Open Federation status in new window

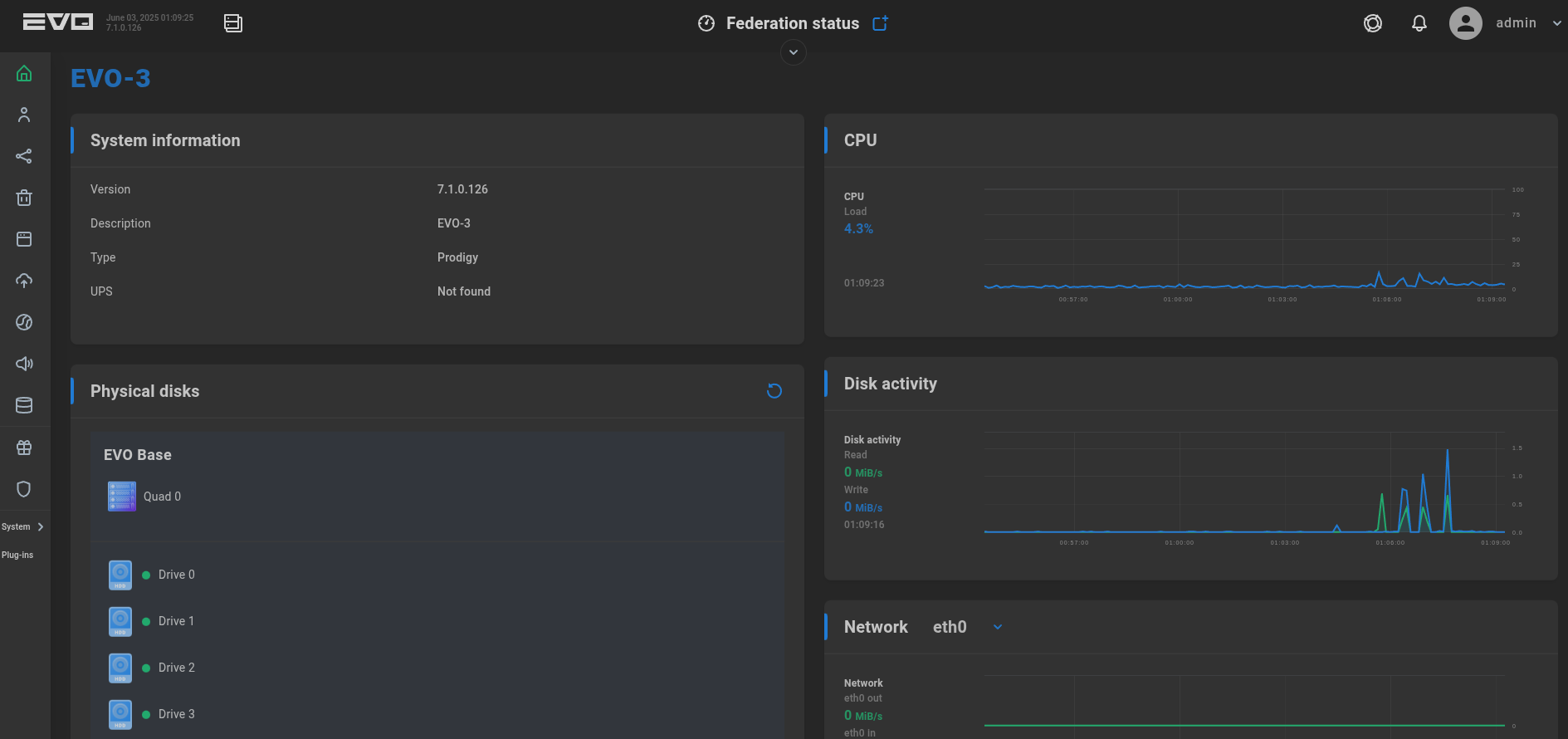point(881,23)
